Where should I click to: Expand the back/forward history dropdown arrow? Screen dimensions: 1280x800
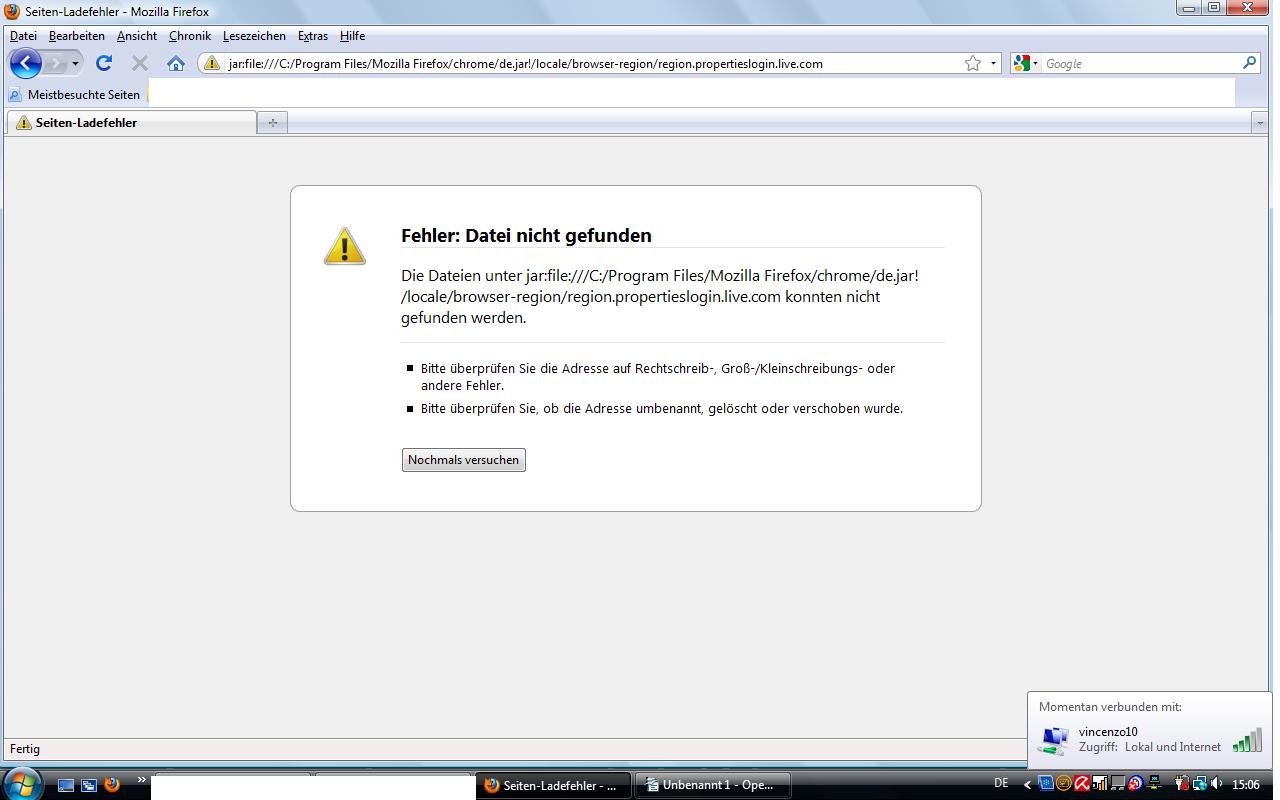click(x=76, y=63)
